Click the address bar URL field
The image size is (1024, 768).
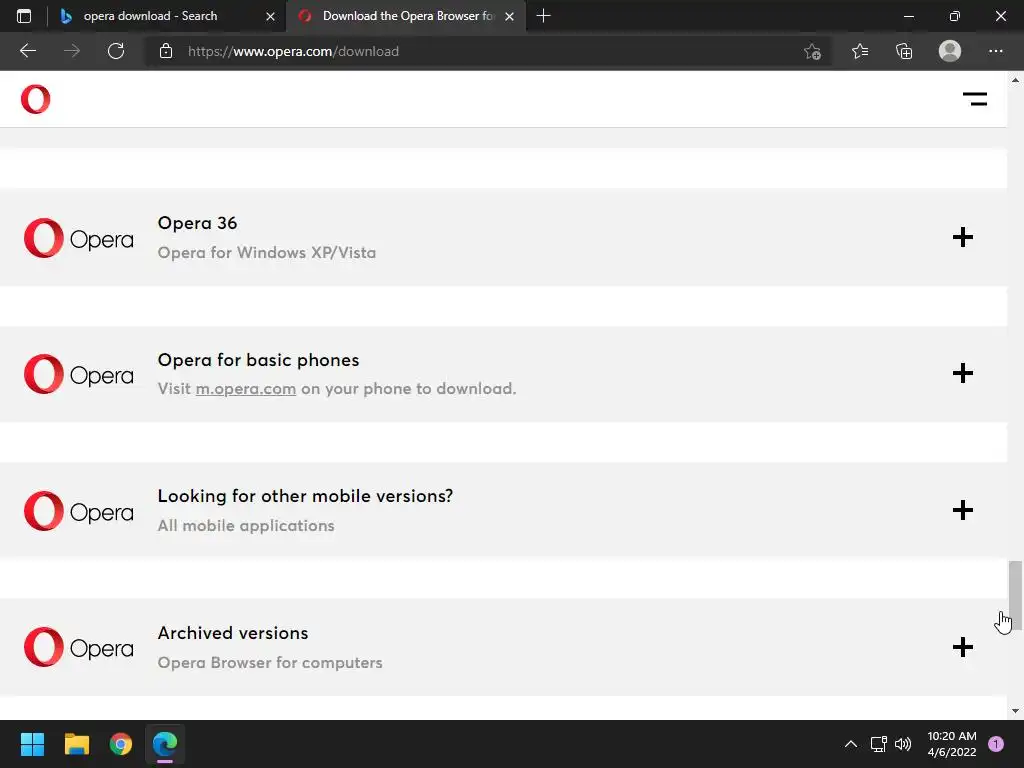pyautogui.click(x=490, y=51)
